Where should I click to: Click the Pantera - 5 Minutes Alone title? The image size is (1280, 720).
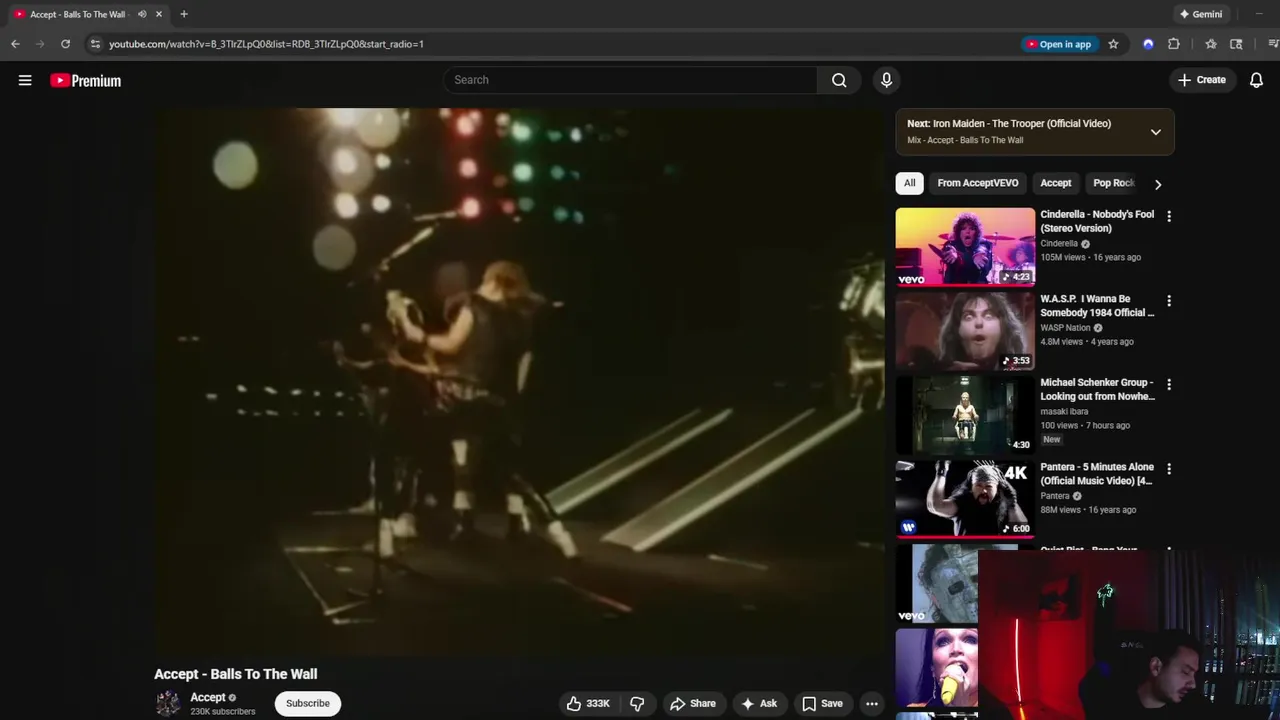tap(1096, 474)
